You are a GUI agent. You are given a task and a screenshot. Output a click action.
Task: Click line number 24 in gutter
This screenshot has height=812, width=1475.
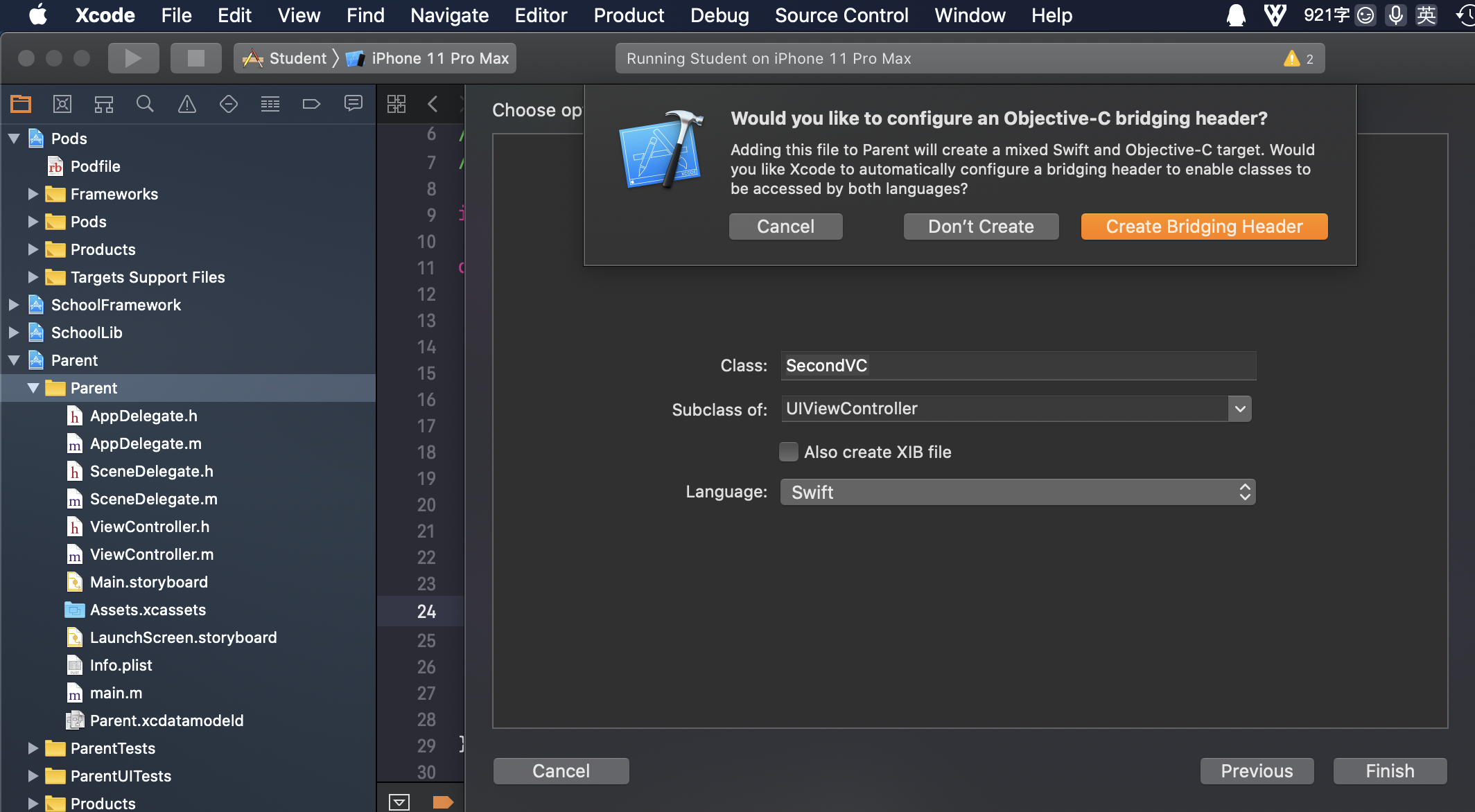[x=426, y=612]
